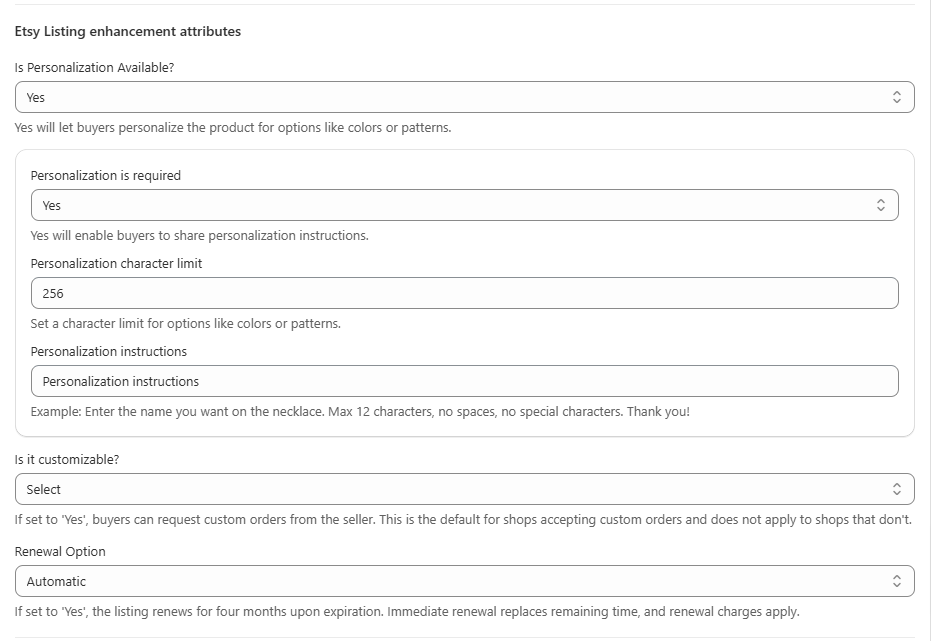Click the Etsy Listing enhancement attributes heading
Screen dimensions: 931x641
[x=128, y=31]
